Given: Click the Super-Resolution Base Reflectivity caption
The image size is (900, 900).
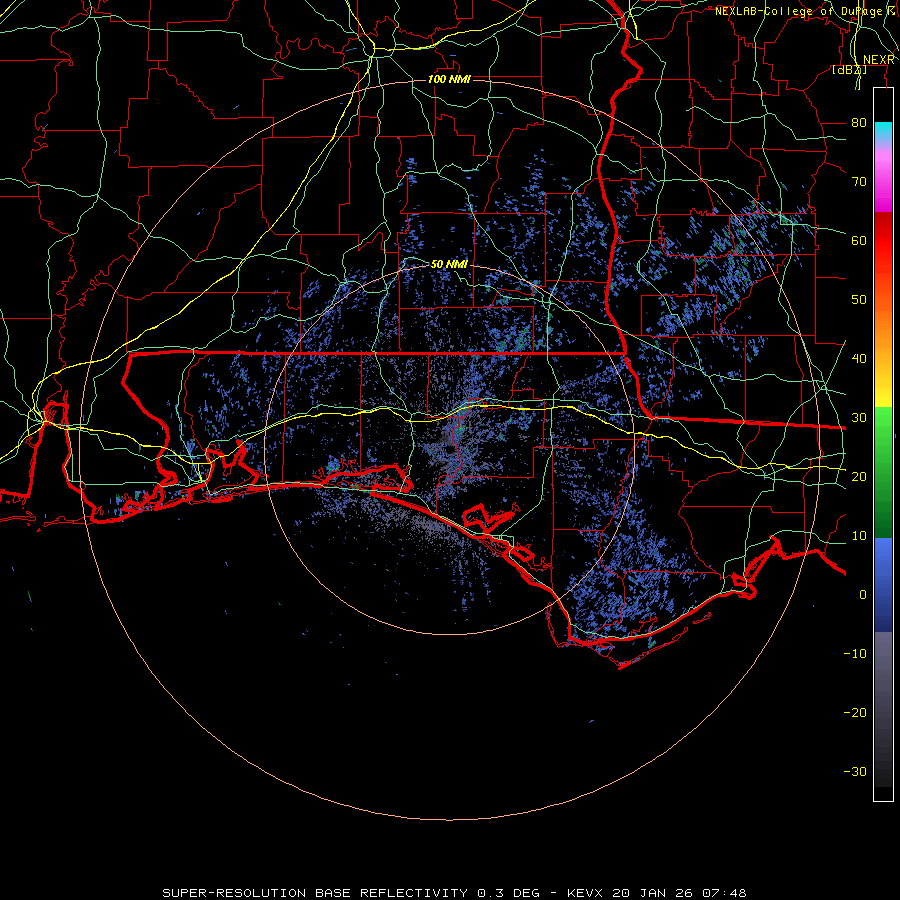Looking at the screenshot, I should (x=455, y=893).
